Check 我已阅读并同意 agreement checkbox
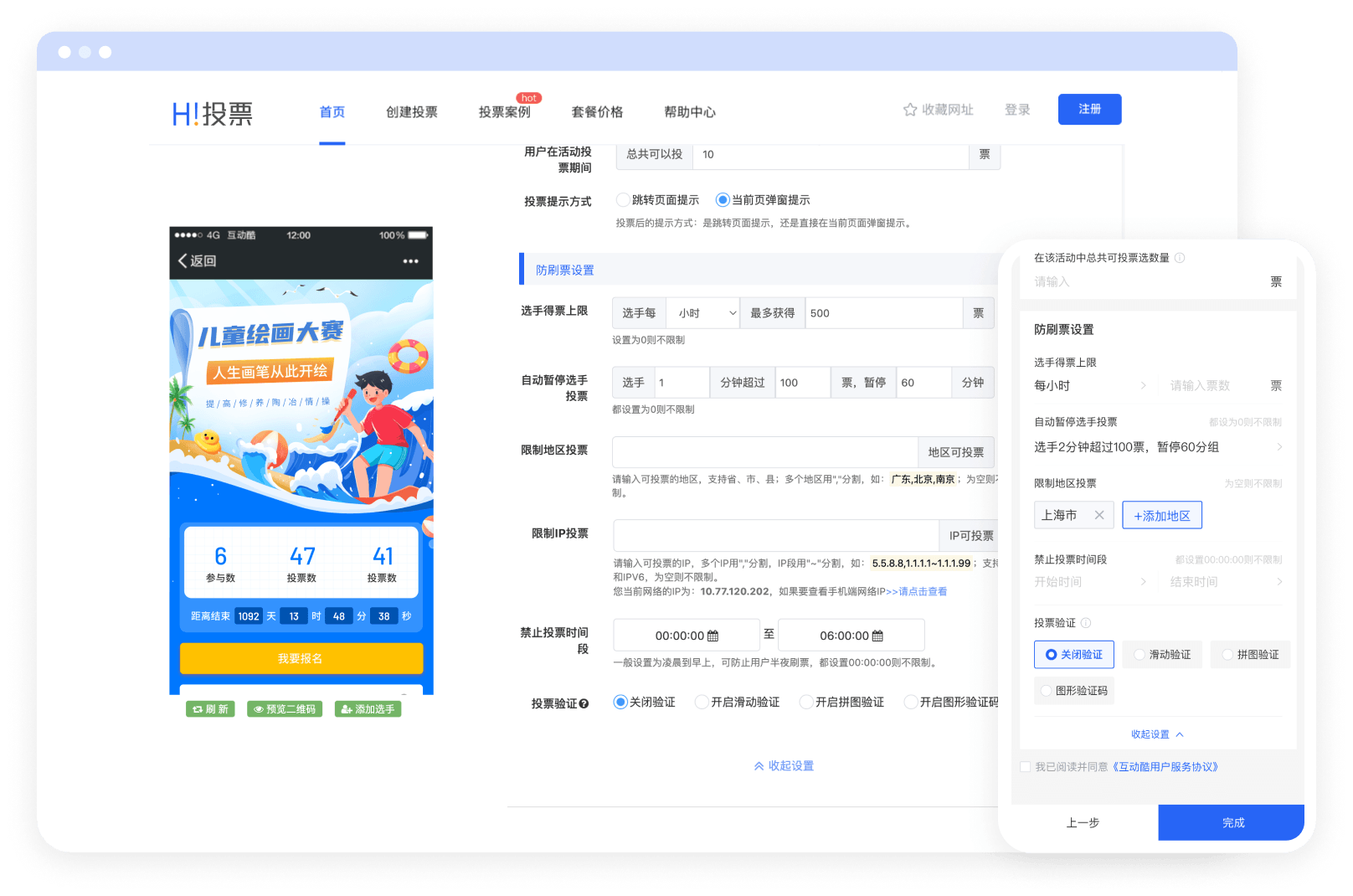 [1025, 767]
